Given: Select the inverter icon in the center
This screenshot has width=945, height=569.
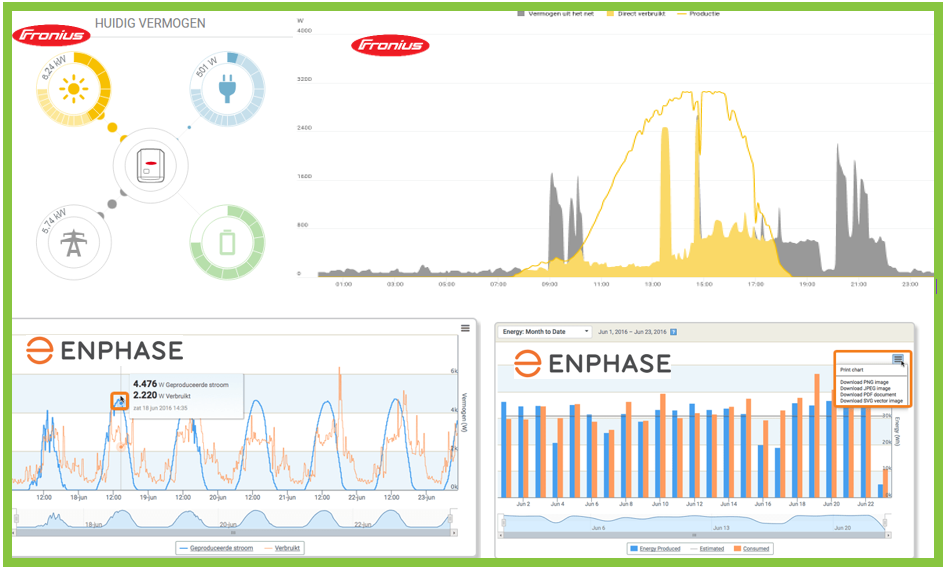Looking at the screenshot, I should click(x=151, y=165).
